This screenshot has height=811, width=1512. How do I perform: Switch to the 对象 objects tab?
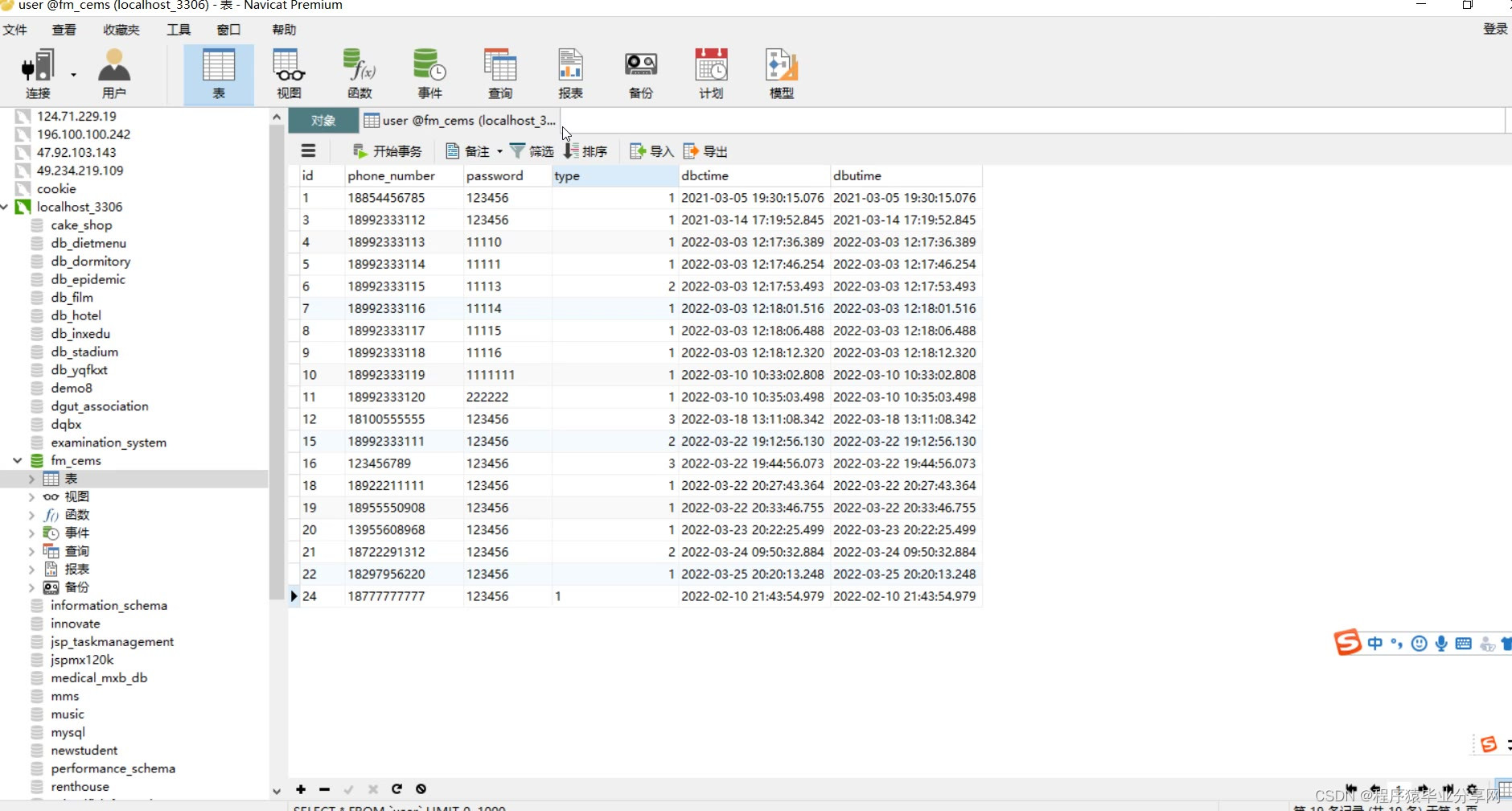point(323,121)
